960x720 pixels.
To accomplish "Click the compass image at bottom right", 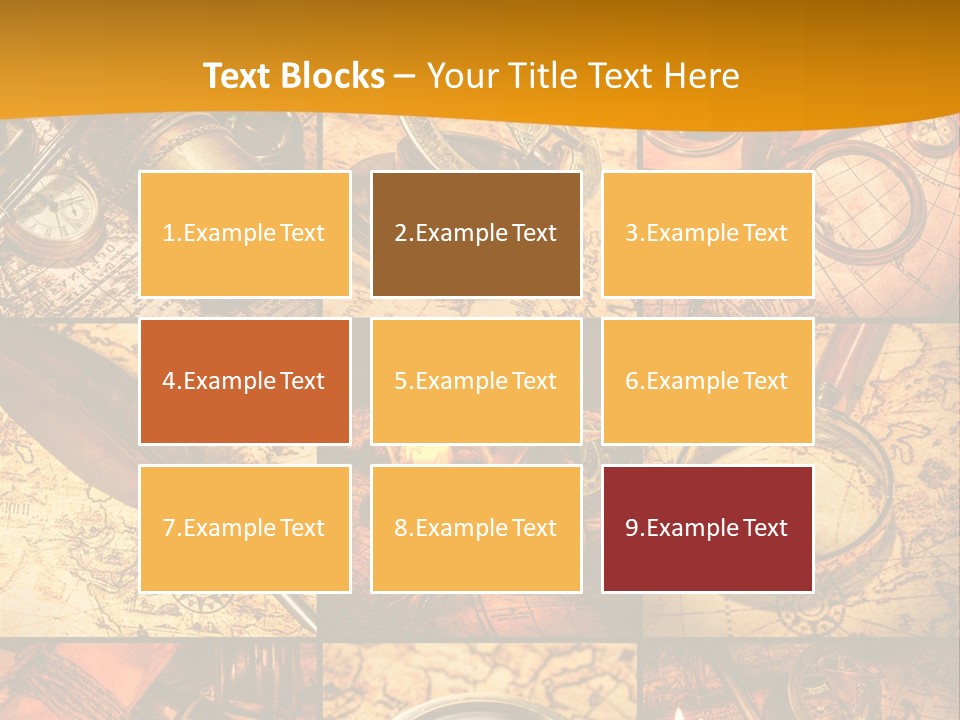I will (x=827, y=686).
